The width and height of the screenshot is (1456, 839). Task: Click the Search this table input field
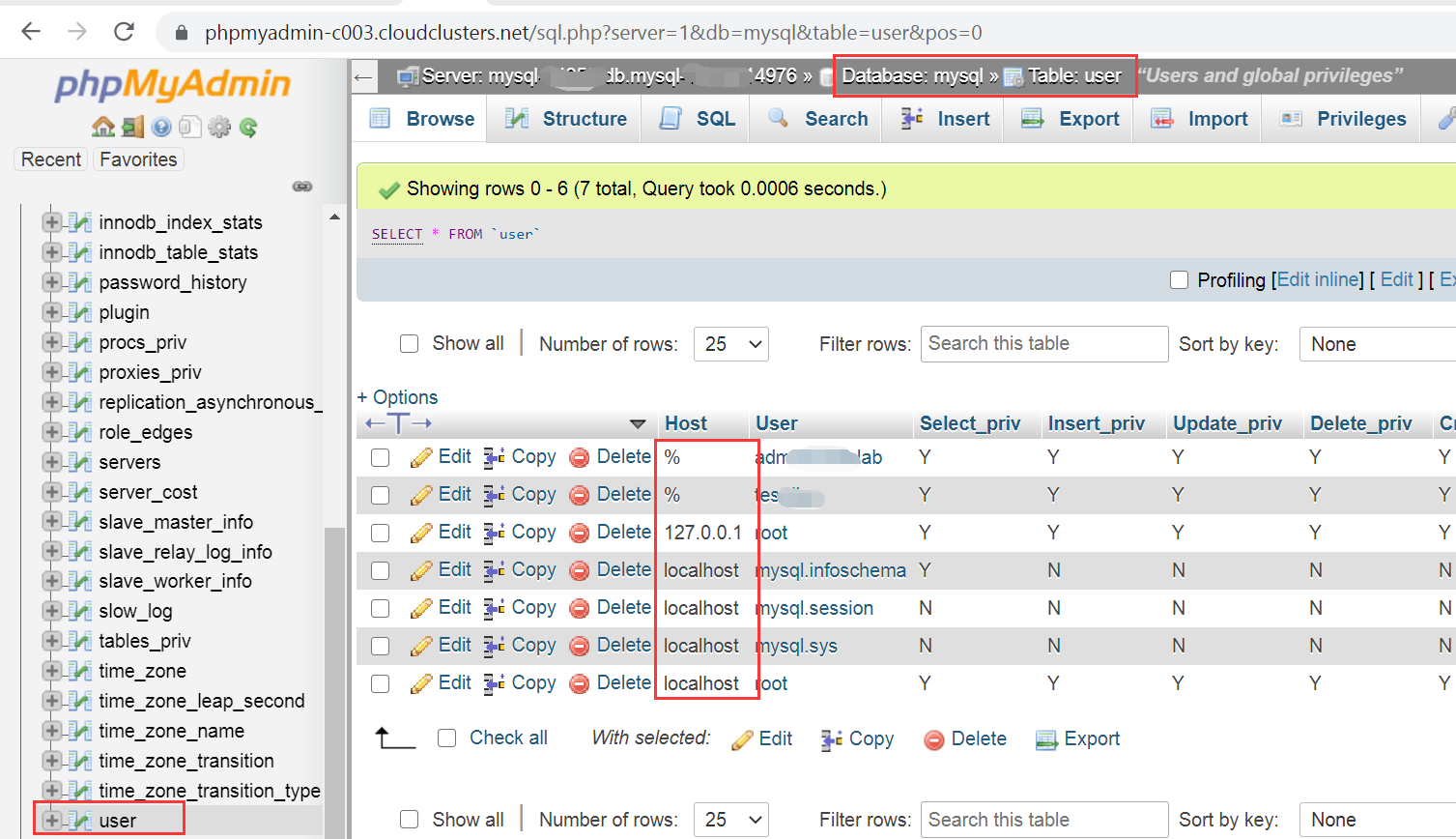[x=1043, y=343]
